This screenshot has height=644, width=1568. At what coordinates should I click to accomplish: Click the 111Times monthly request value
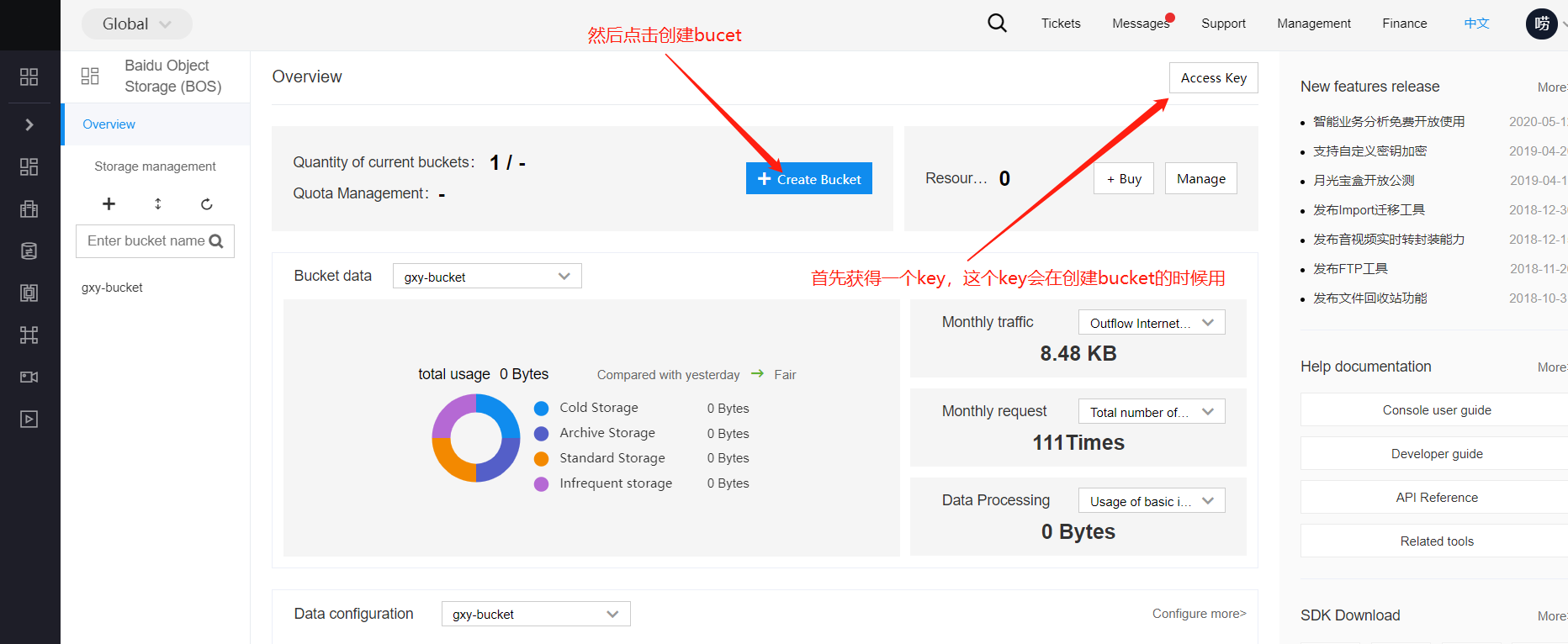pyautogui.click(x=1078, y=442)
